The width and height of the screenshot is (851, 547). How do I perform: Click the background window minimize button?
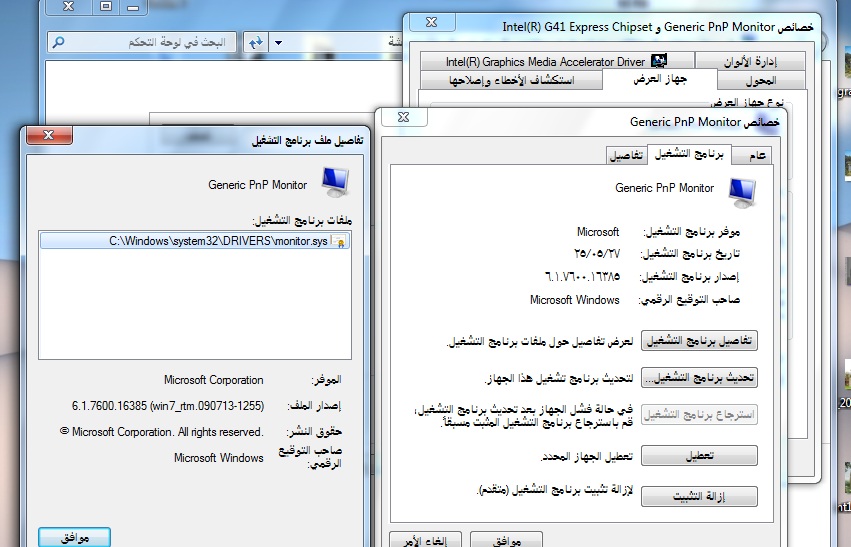[133, 7]
